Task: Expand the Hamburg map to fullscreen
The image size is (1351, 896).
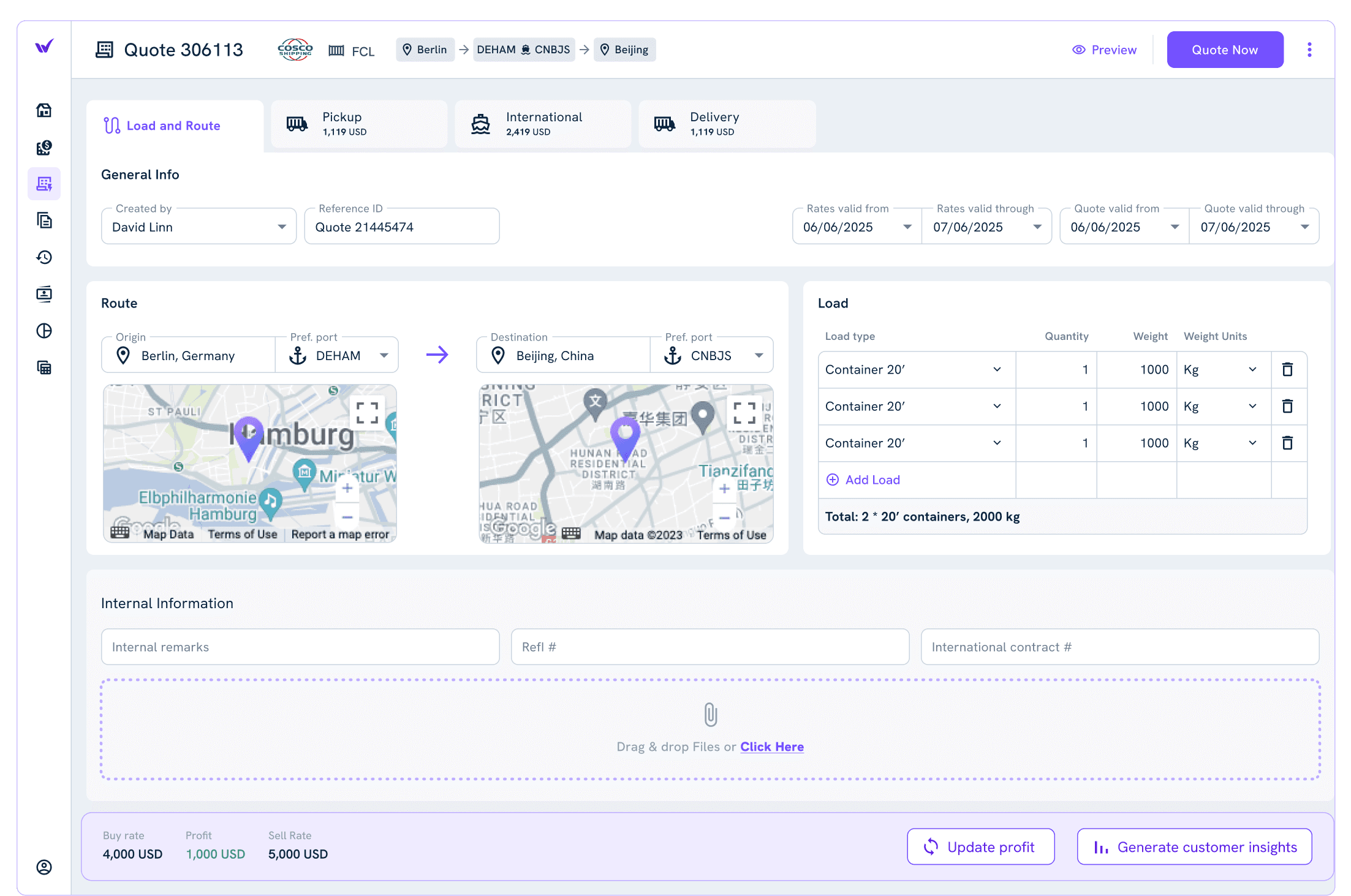Action: (367, 413)
